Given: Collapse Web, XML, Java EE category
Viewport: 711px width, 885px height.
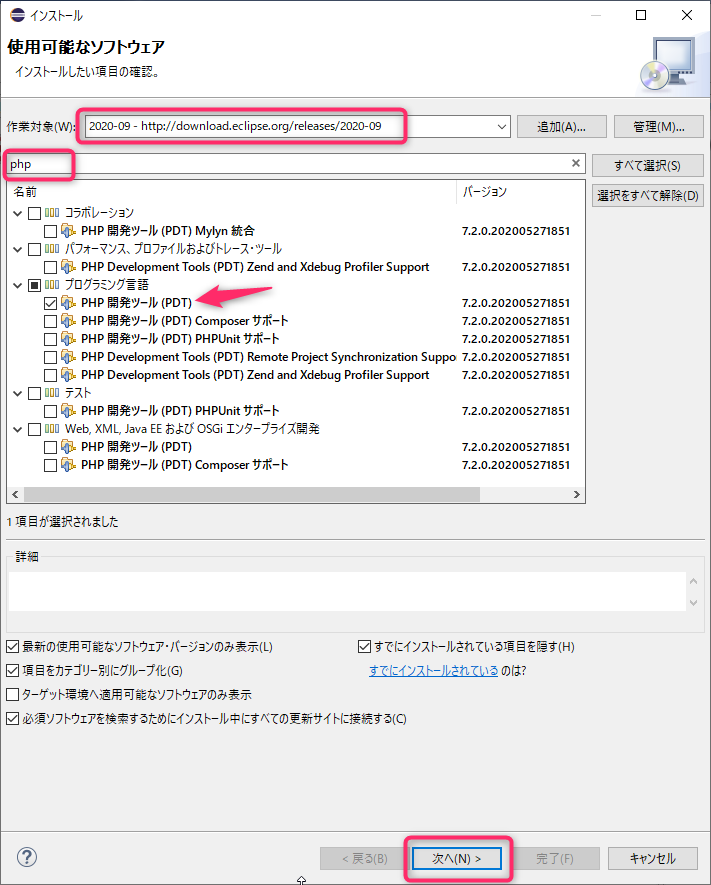Looking at the screenshot, I should [x=17, y=430].
